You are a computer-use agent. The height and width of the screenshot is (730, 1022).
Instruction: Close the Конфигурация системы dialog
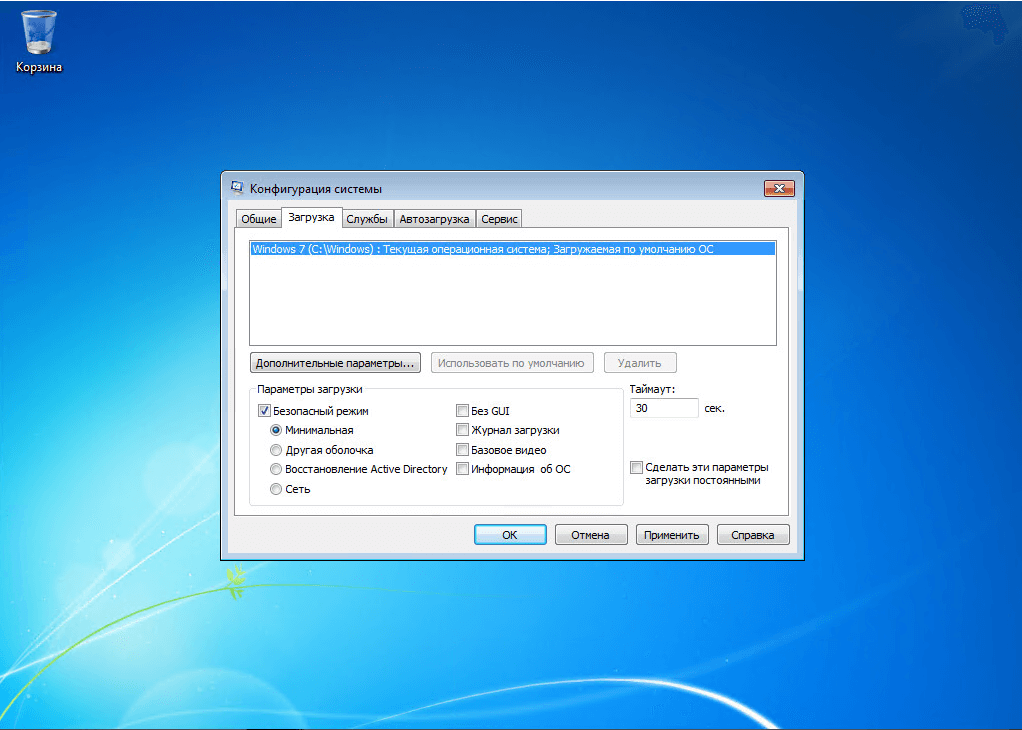pyautogui.click(x=778, y=188)
